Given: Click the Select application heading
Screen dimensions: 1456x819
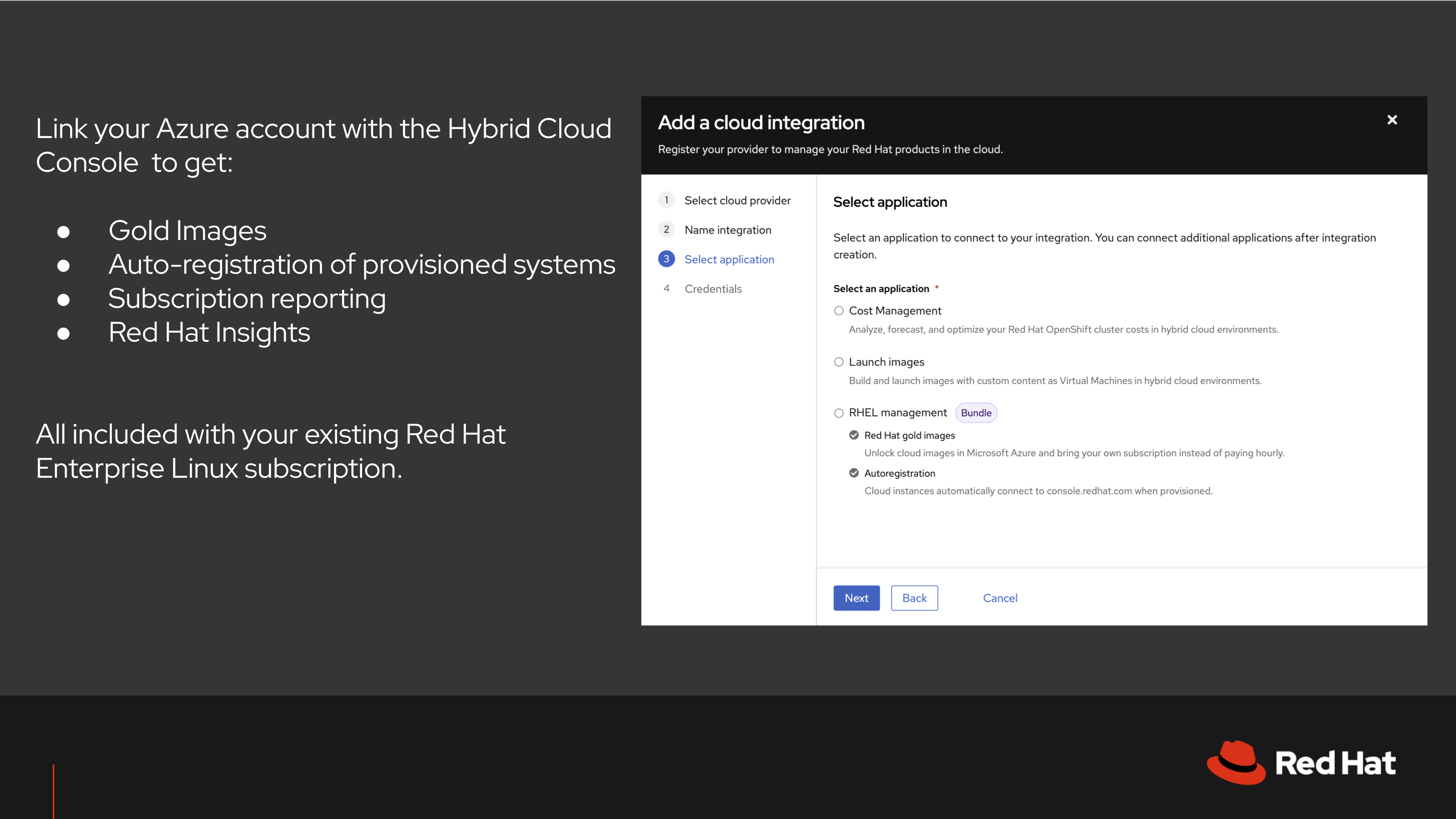Looking at the screenshot, I should click(x=890, y=202).
